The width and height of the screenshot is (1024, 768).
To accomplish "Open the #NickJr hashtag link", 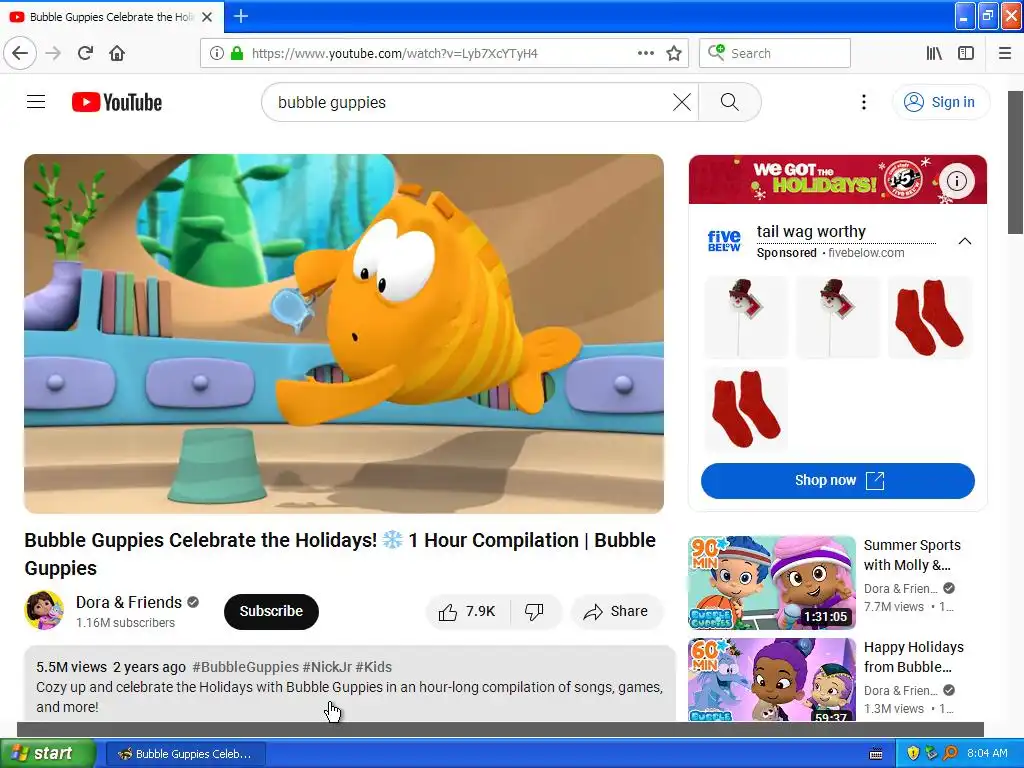I will (327, 667).
